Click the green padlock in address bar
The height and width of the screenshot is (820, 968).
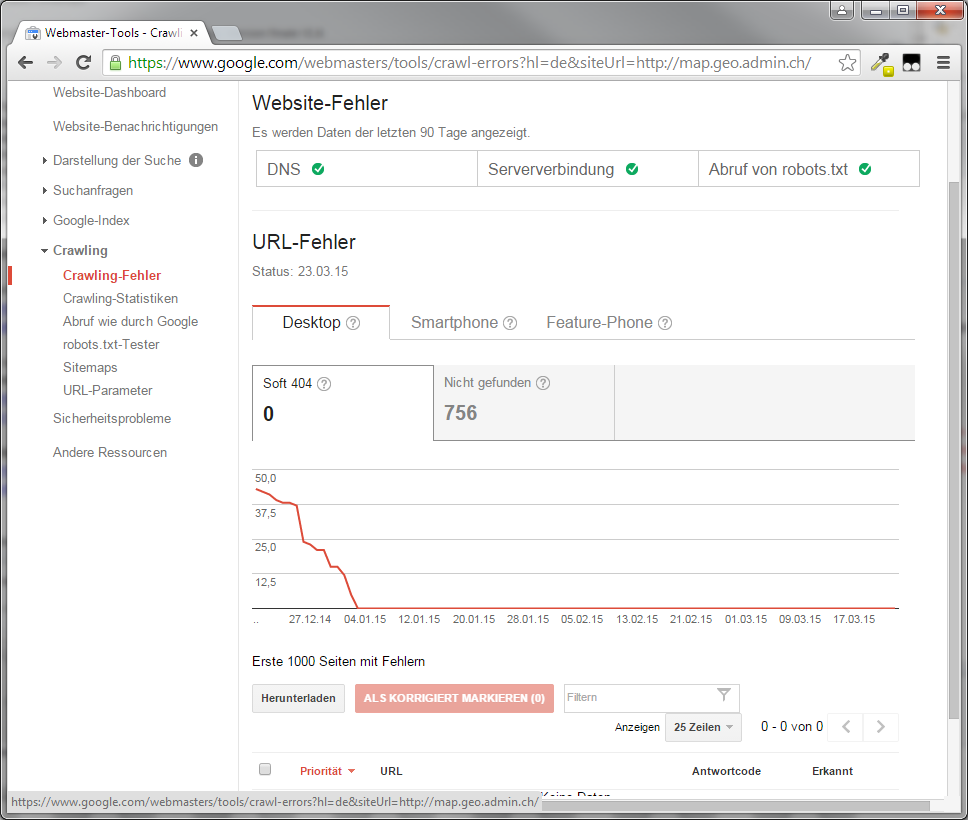(115, 62)
